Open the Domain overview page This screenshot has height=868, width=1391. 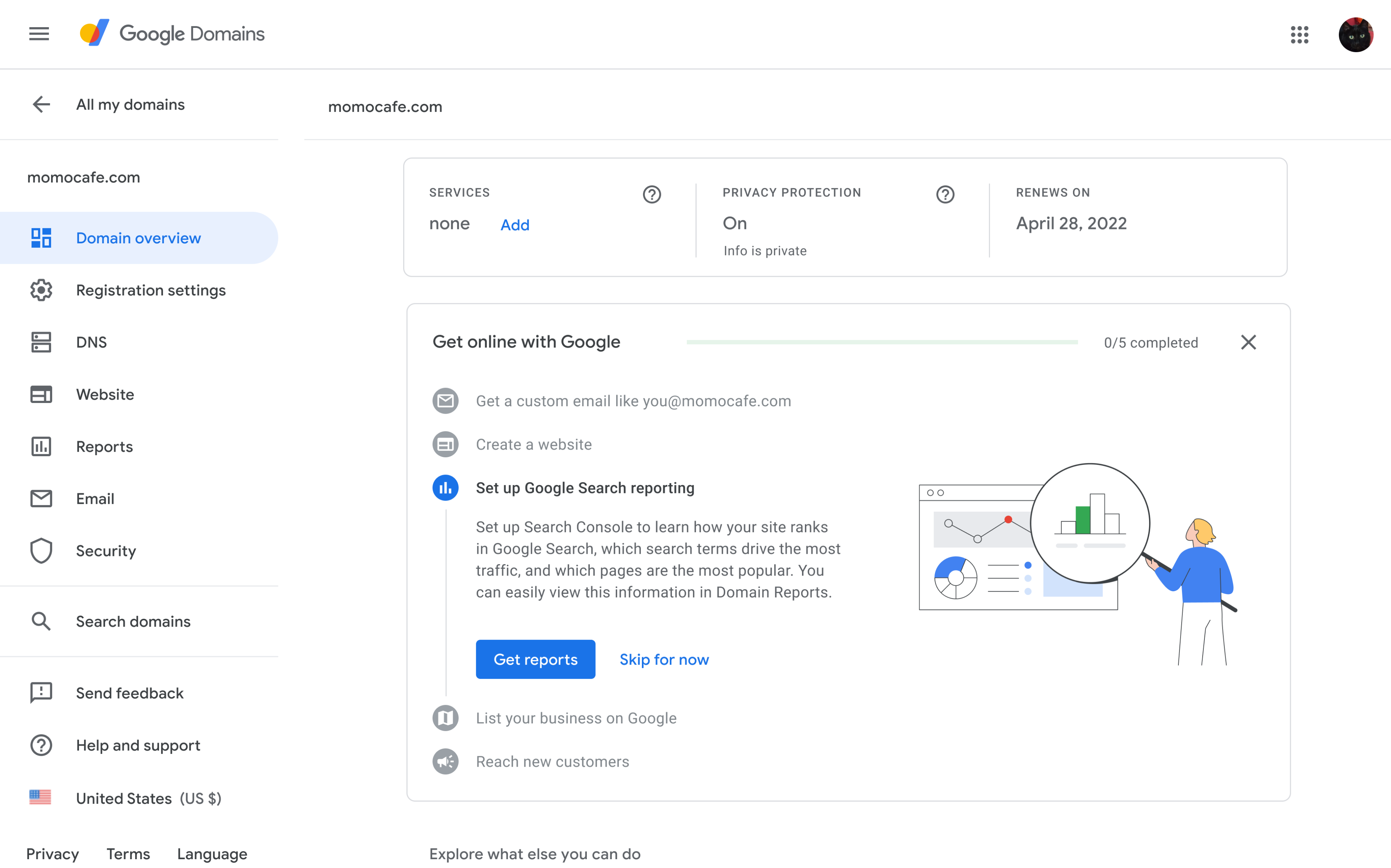point(138,238)
